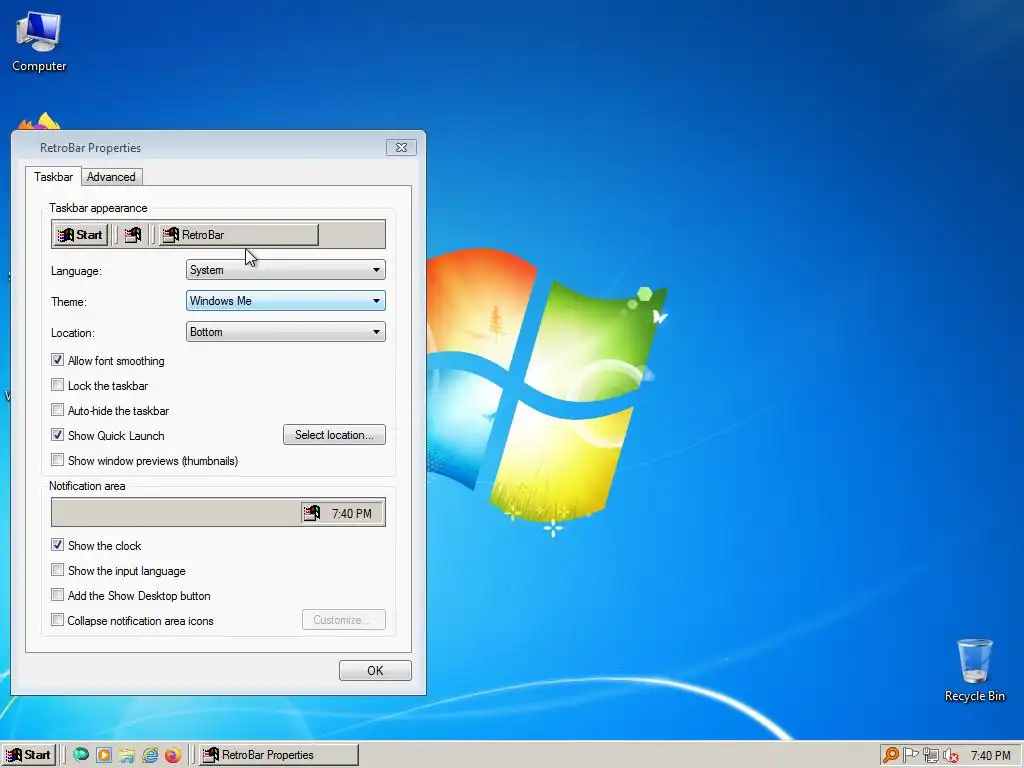Viewport: 1024px width, 768px height.
Task: Toggle Allow font smoothing checkbox
Action: [x=57, y=360]
